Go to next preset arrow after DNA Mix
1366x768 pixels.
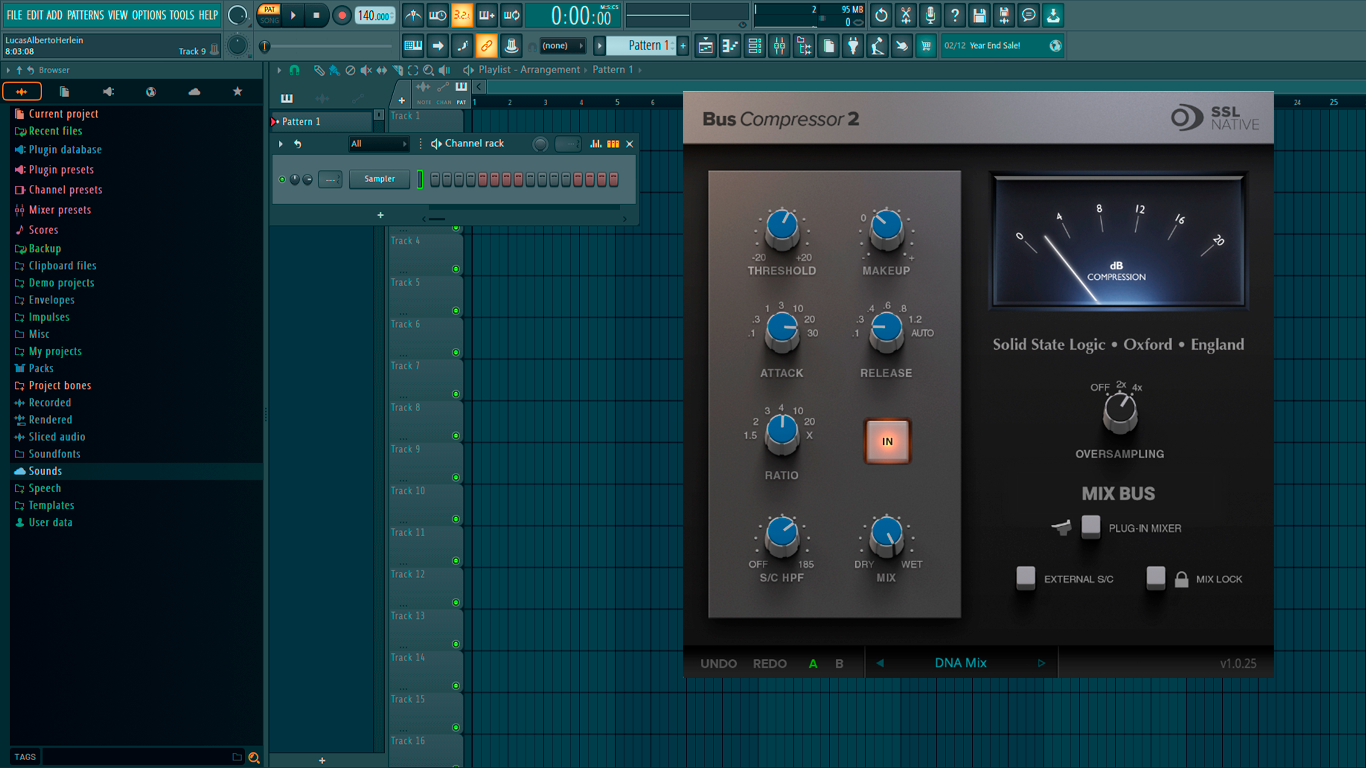(x=1041, y=664)
